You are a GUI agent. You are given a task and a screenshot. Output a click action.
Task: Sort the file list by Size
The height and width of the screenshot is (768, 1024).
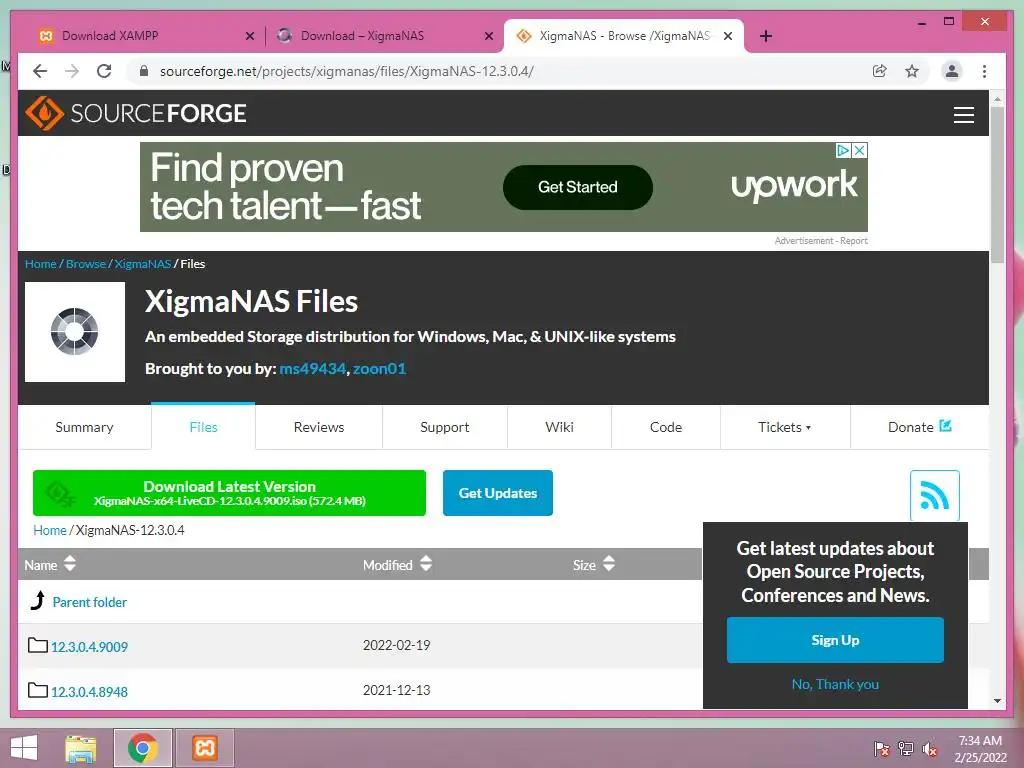594,564
